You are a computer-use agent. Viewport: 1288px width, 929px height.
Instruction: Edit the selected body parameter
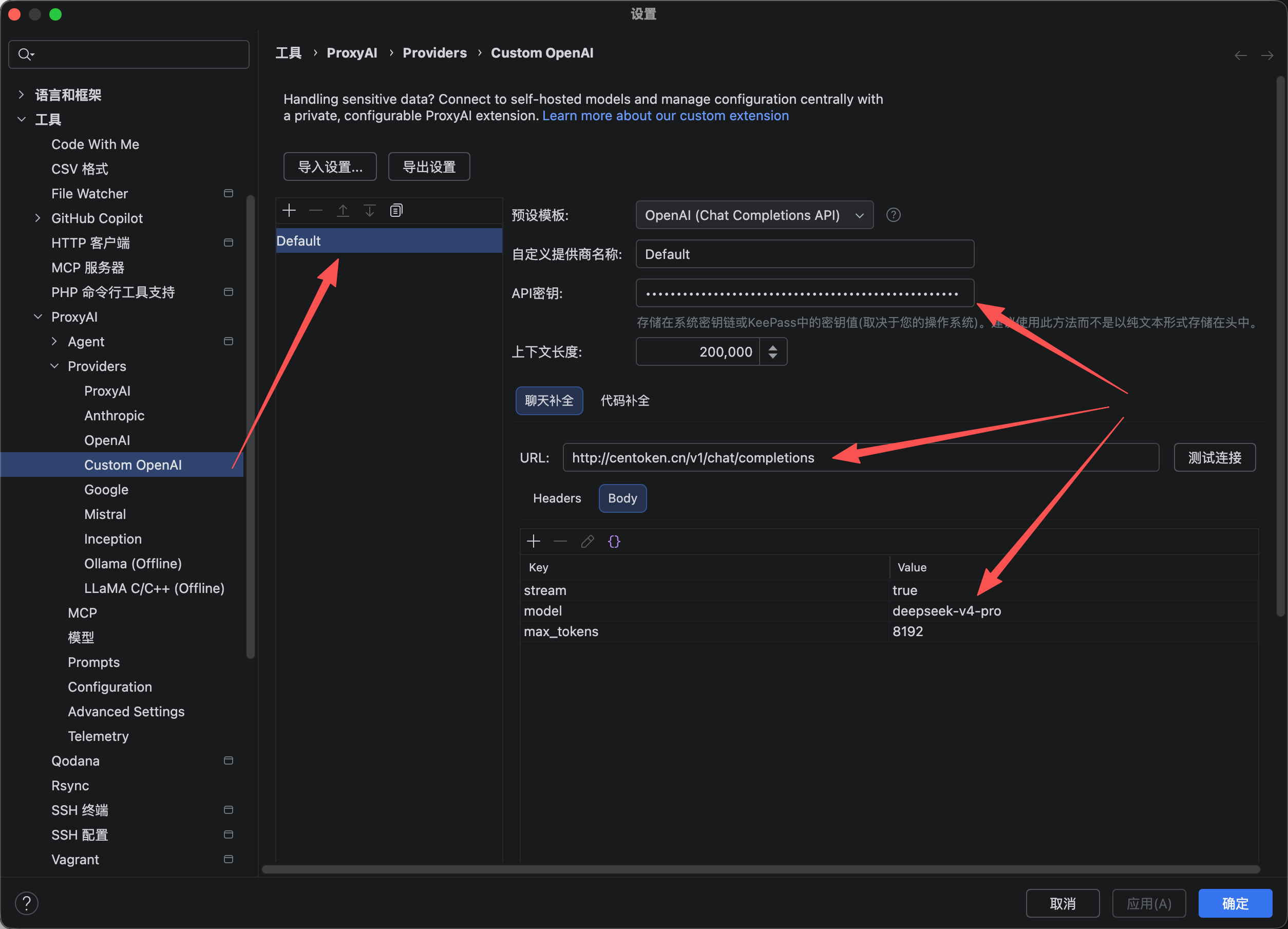pos(587,542)
